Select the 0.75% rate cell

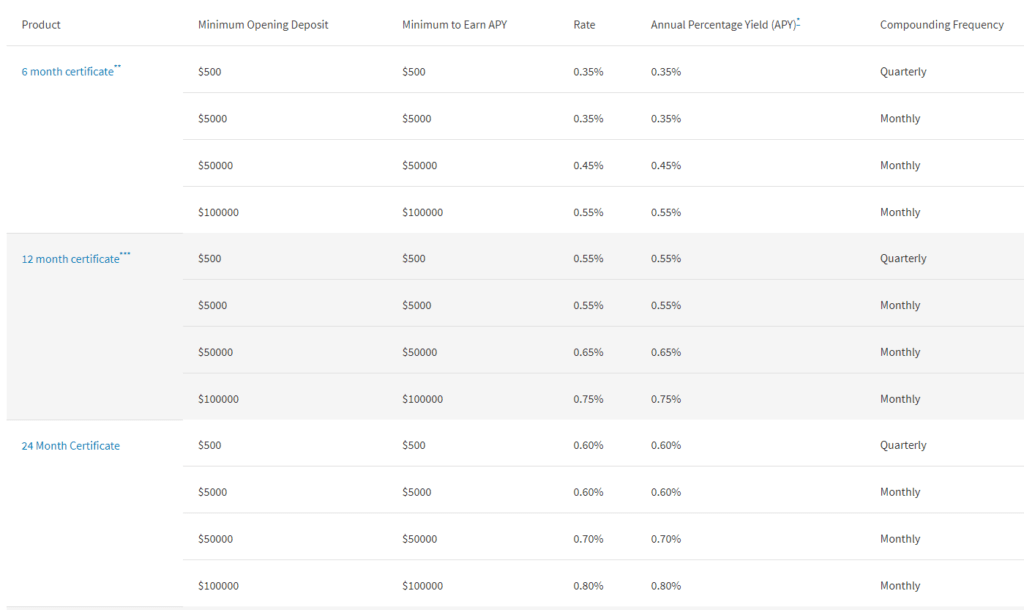pos(588,399)
